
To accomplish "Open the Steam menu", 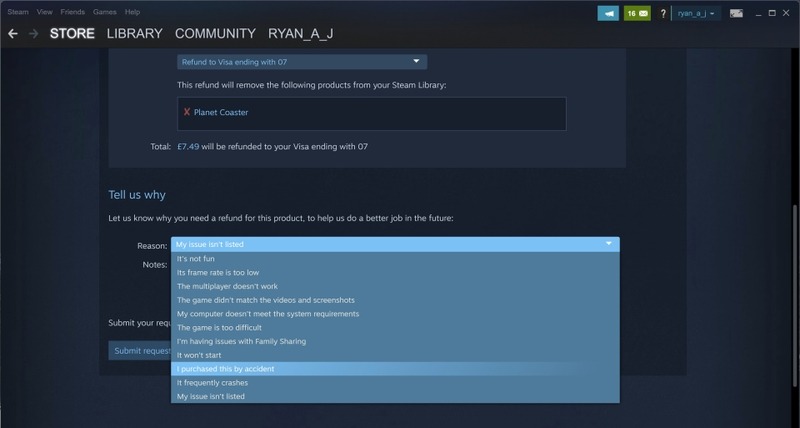I will coord(18,12).
